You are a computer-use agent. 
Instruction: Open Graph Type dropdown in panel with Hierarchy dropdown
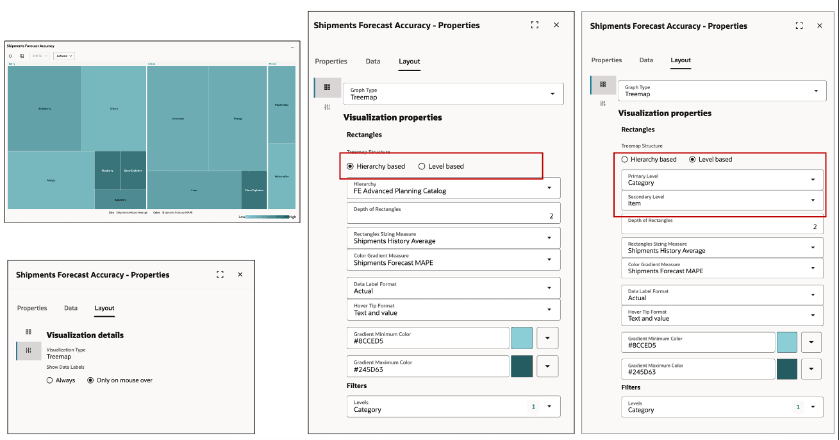(x=453, y=94)
